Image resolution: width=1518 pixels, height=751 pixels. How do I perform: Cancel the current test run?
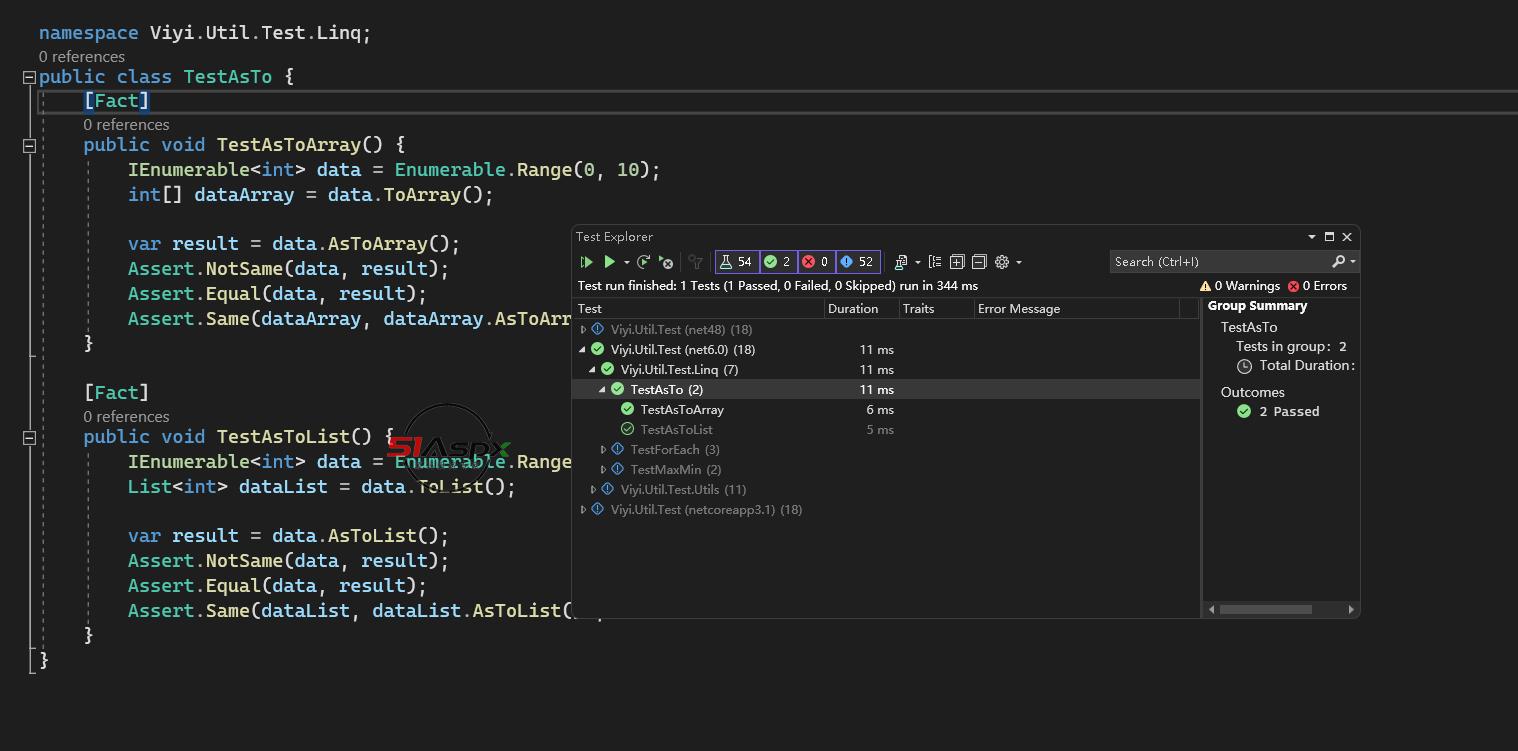point(666,262)
